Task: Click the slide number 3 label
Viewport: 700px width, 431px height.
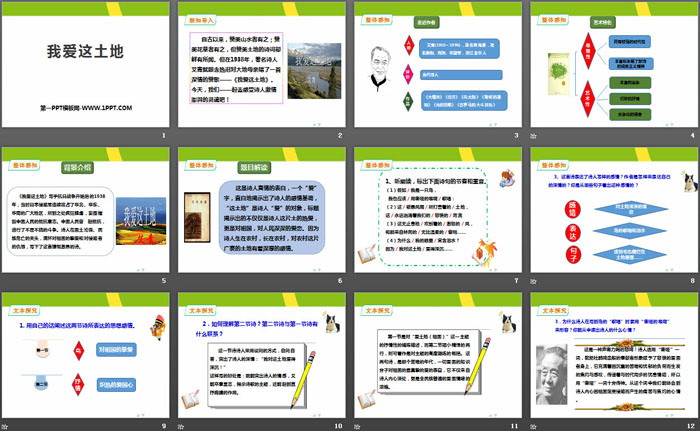Action: (x=516, y=135)
